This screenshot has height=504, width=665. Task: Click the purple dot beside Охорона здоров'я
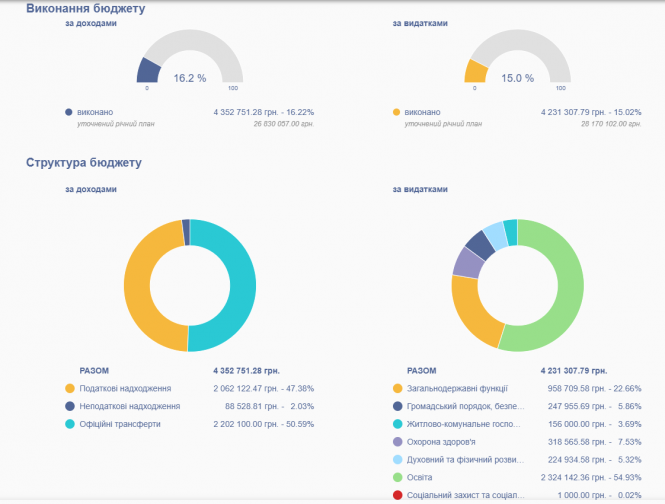tap(398, 442)
